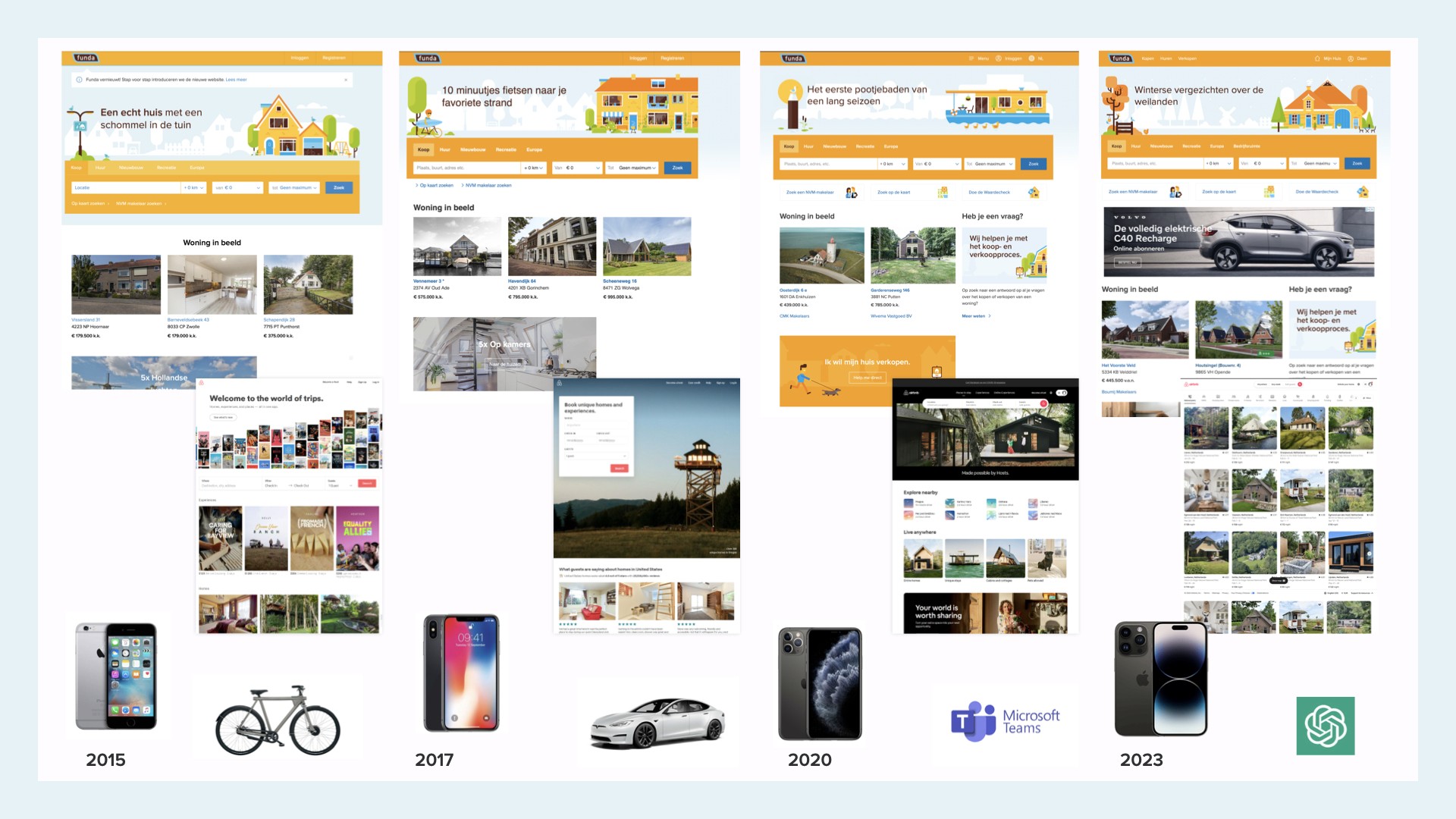Click 'Lees meer' link in the notification banner
The width and height of the screenshot is (1456, 819).
(x=236, y=80)
